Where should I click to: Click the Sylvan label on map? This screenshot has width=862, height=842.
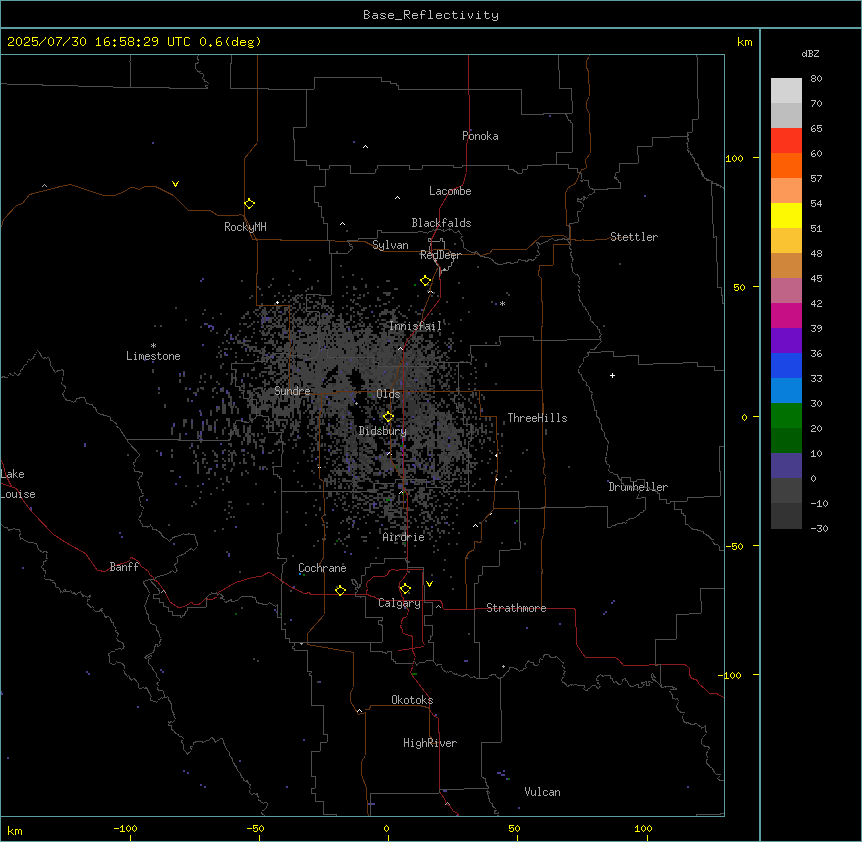pos(390,245)
